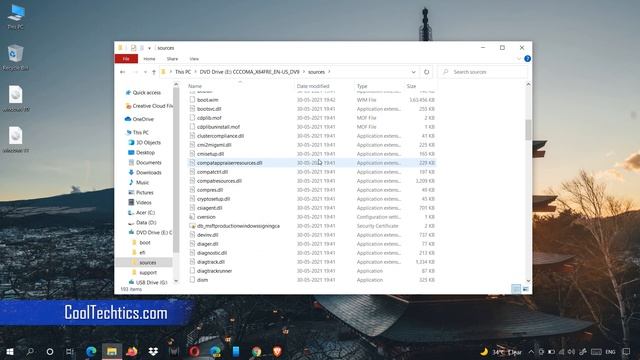Select Data (D:) drive in sidebar
Viewport: 640px width, 360px height.
click(146, 222)
